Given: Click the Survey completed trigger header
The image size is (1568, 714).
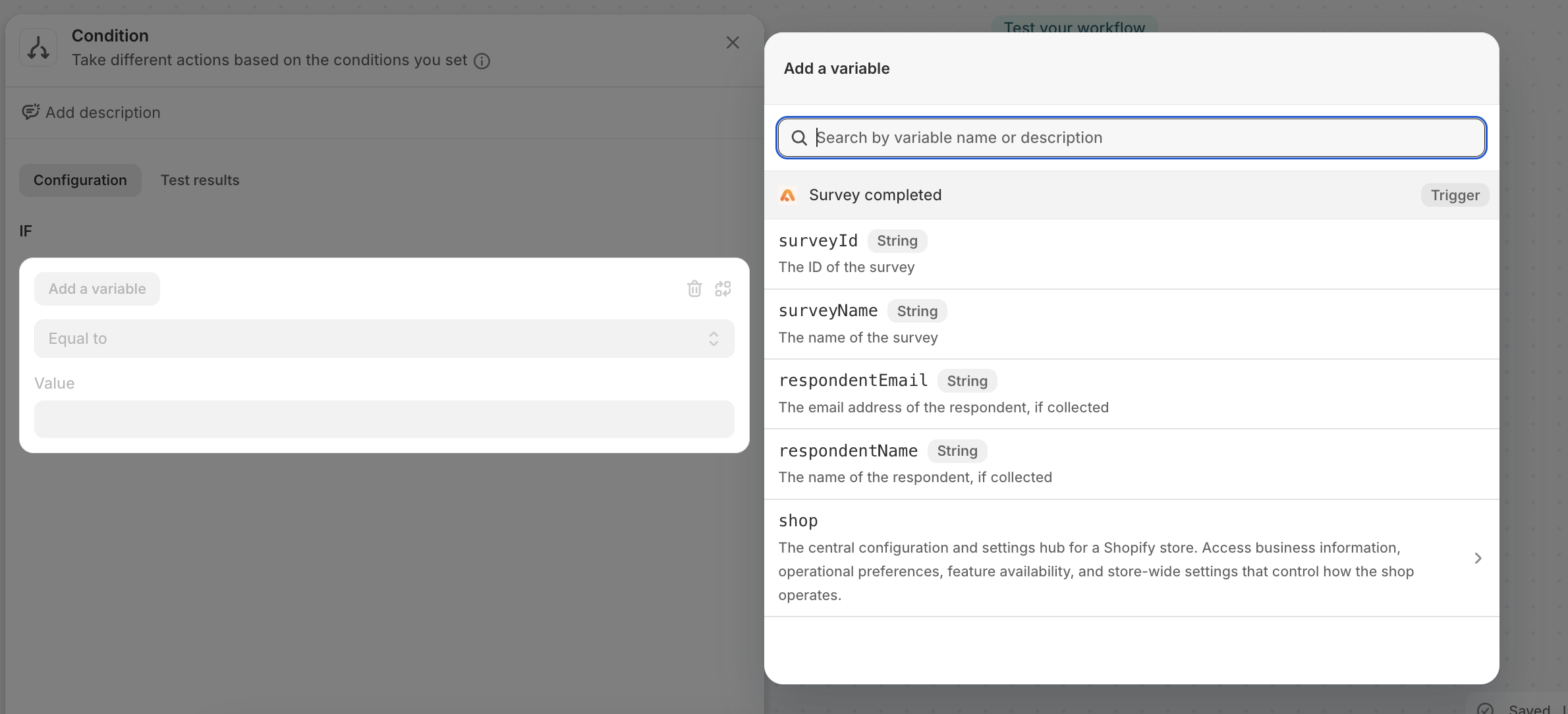Looking at the screenshot, I should pos(1131,196).
